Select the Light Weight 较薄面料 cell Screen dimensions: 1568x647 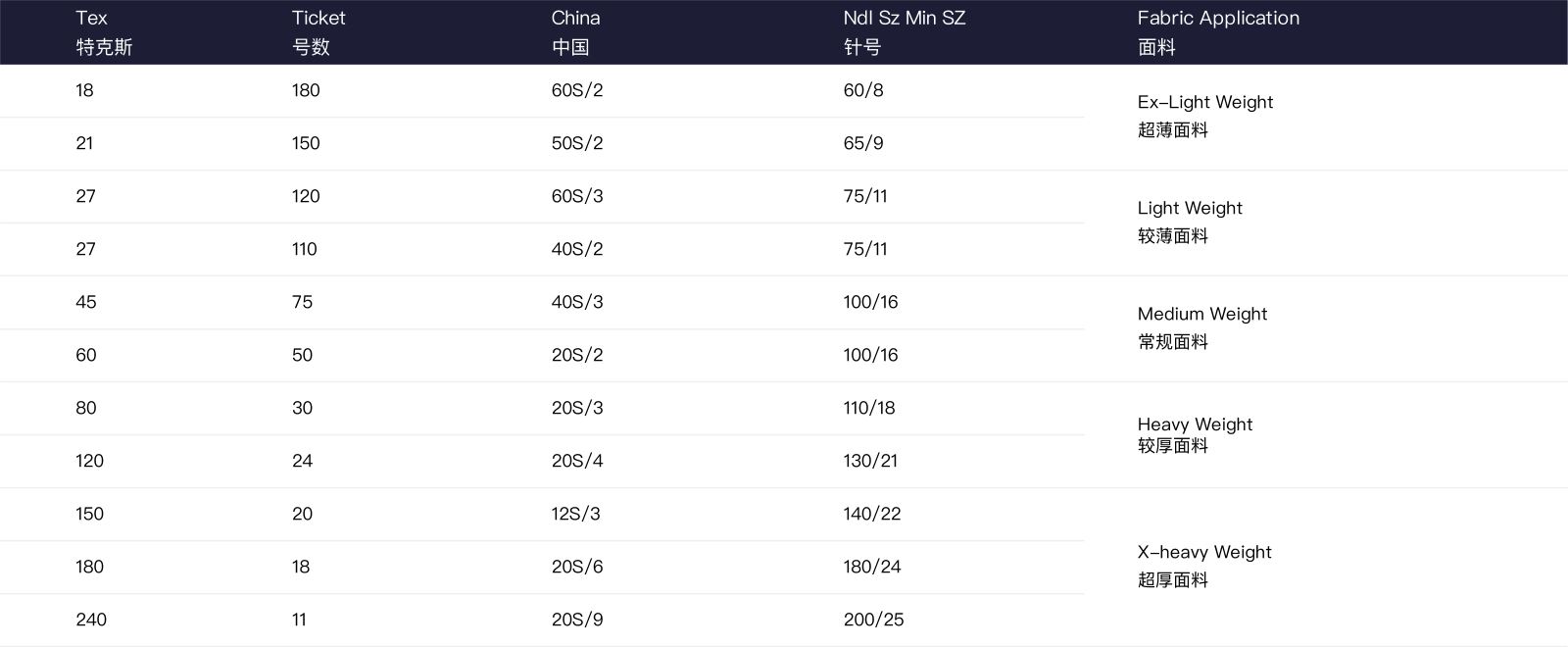coord(1189,222)
